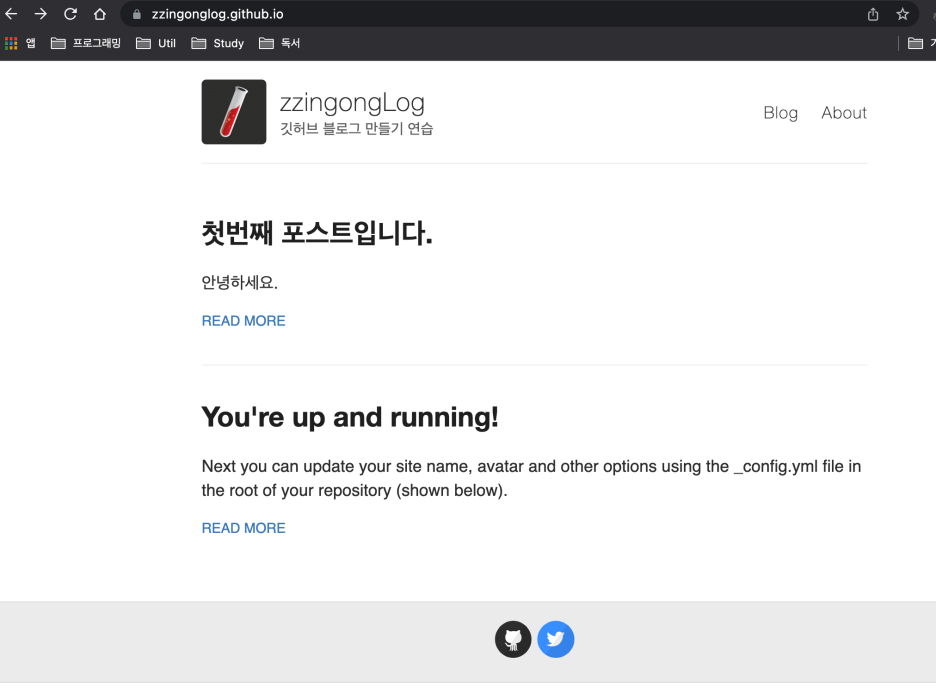Reload the page with the refresh icon
Viewport: 936px width, 693px height.
70,14
